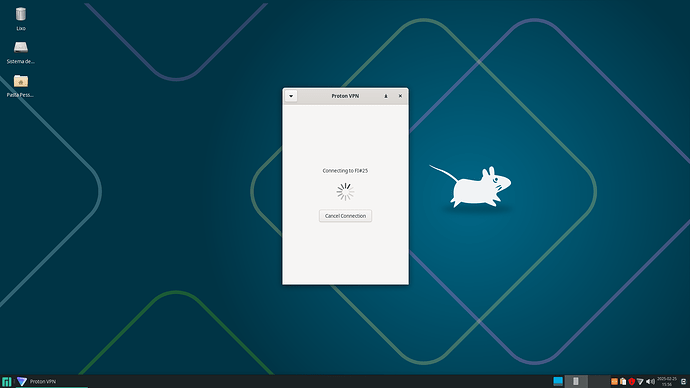
Task: Click the Proton VPN title bar
Action: click(x=345, y=96)
